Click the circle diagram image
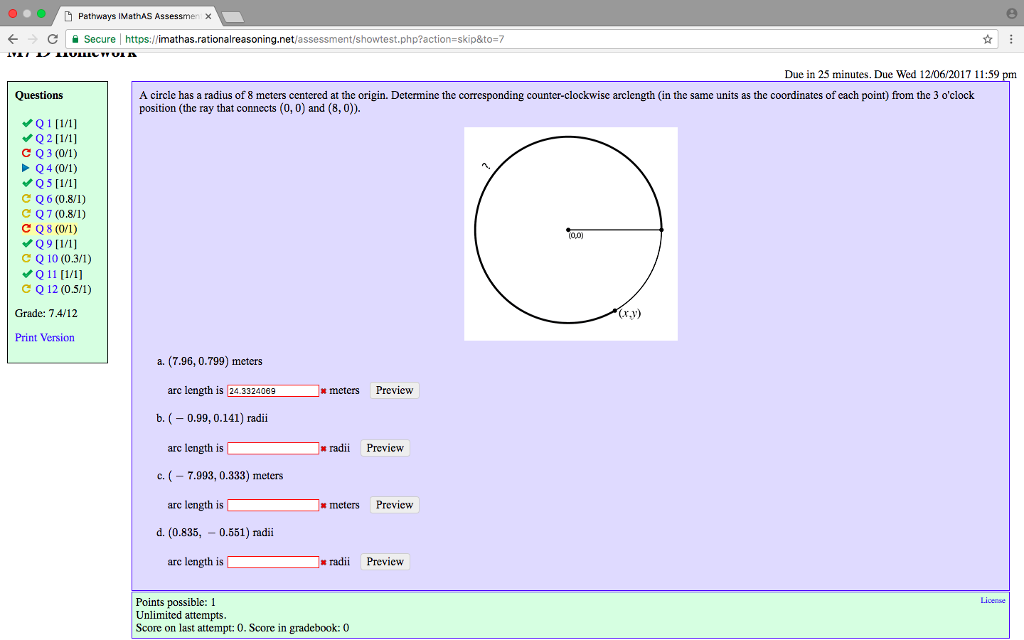This screenshot has height=640, width=1024. [x=570, y=233]
